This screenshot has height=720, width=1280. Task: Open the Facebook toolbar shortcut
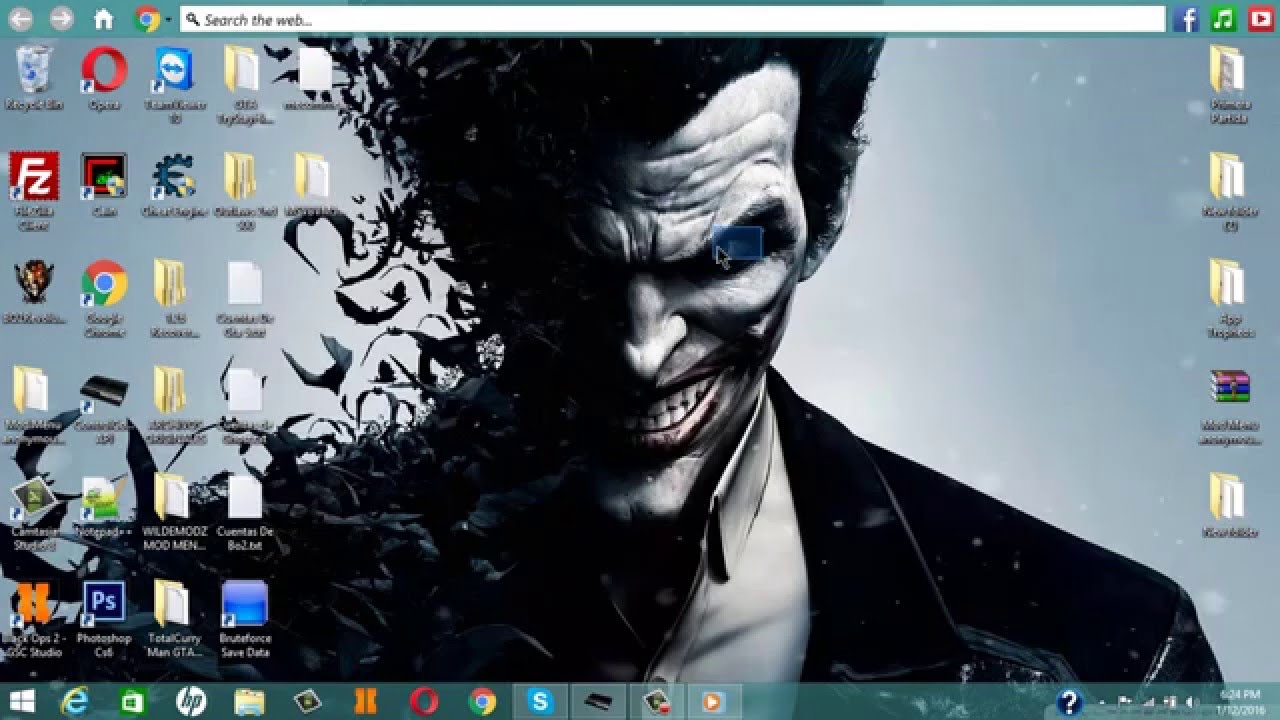[x=1186, y=19]
